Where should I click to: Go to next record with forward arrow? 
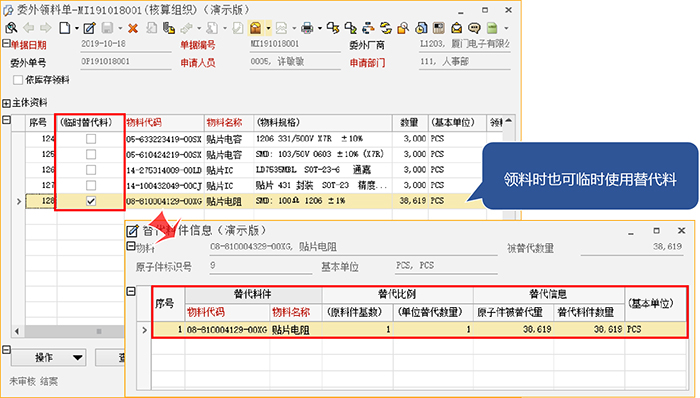(46, 28)
